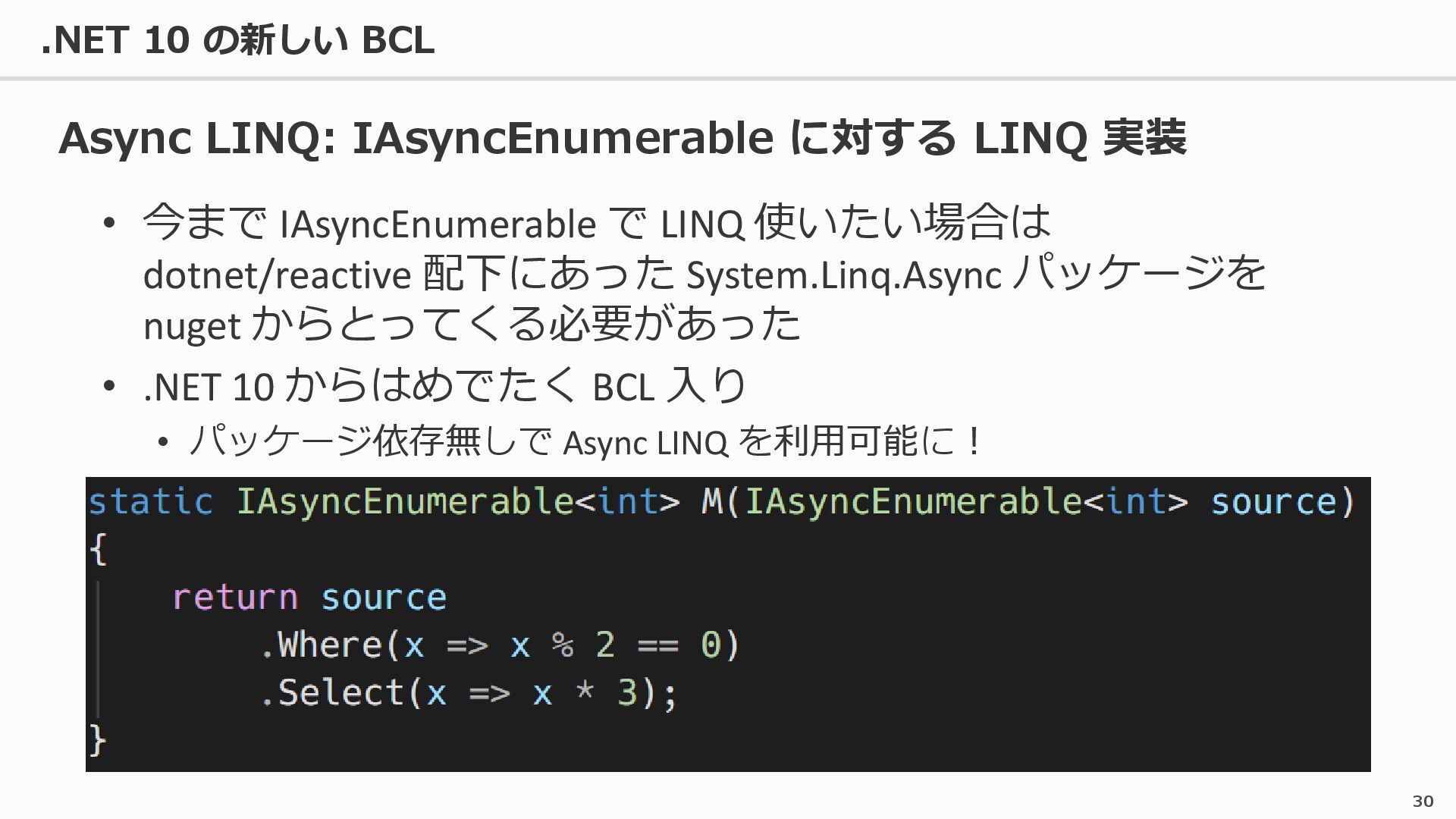Image resolution: width=1456 pixels, height=819 pixels.
Task: Click the method name M in the signature
Action: 712,502
